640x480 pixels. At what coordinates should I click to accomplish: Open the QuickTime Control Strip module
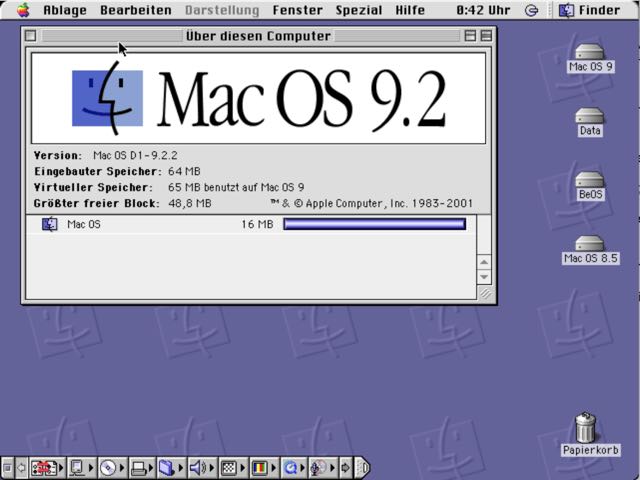pyautogui.click(x=294, y=468)
